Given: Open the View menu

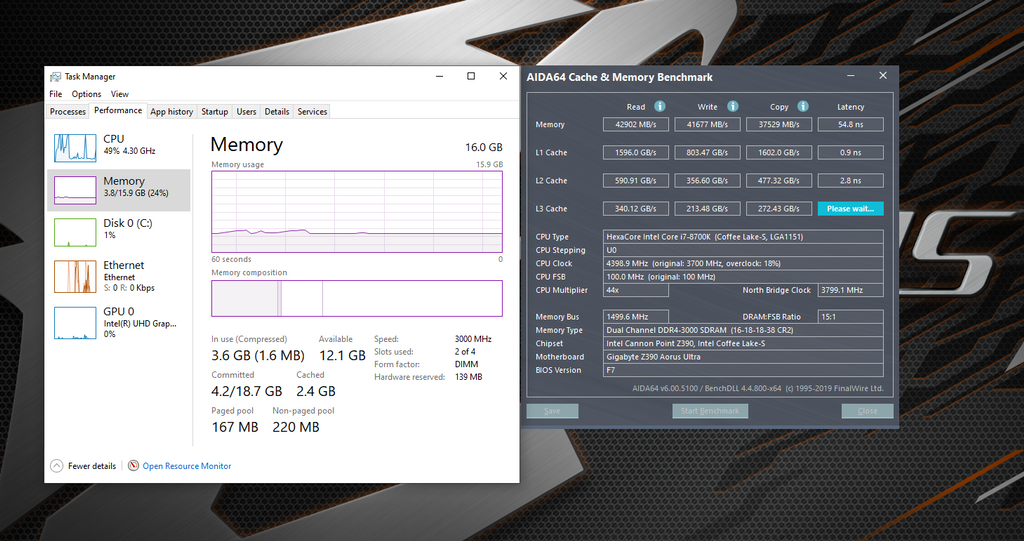Looking at the screenshot, I should pos(119,94).
